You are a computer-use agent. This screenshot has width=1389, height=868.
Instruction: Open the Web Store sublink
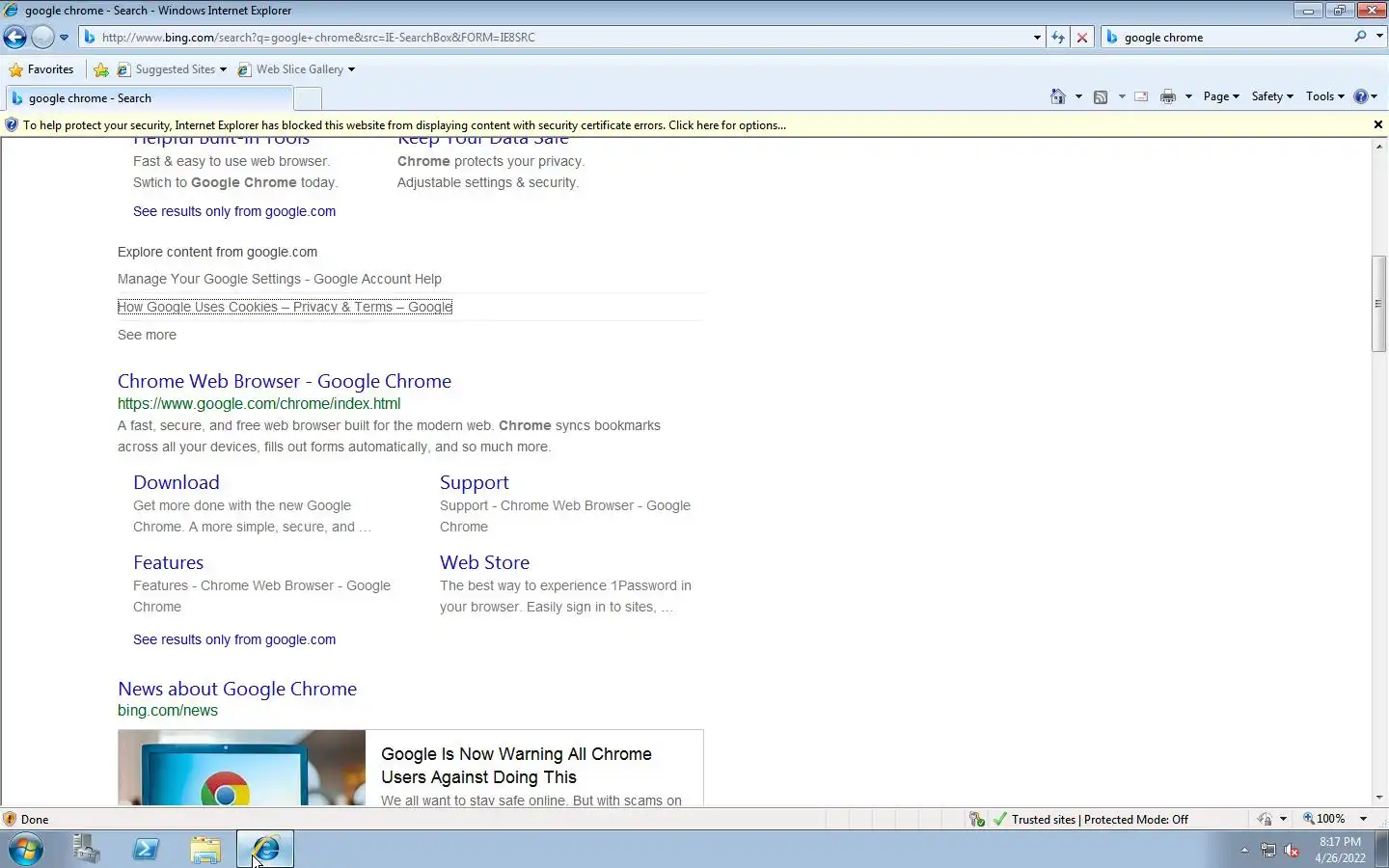tap(484, 562)
